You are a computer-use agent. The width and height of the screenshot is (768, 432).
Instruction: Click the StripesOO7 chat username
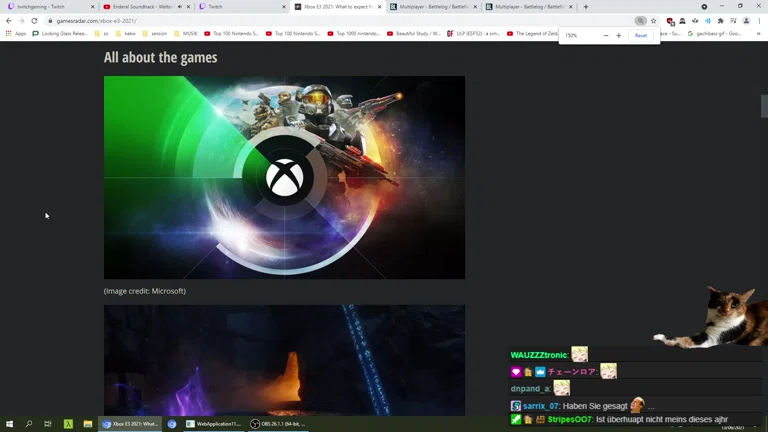tap(570, 419)
